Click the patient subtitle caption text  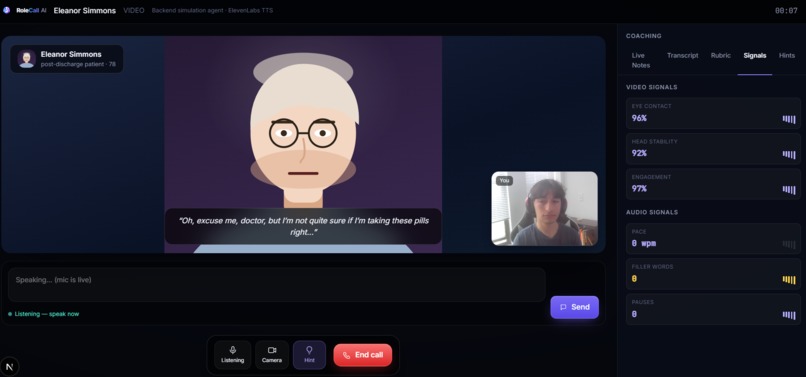tap(303, 226)
